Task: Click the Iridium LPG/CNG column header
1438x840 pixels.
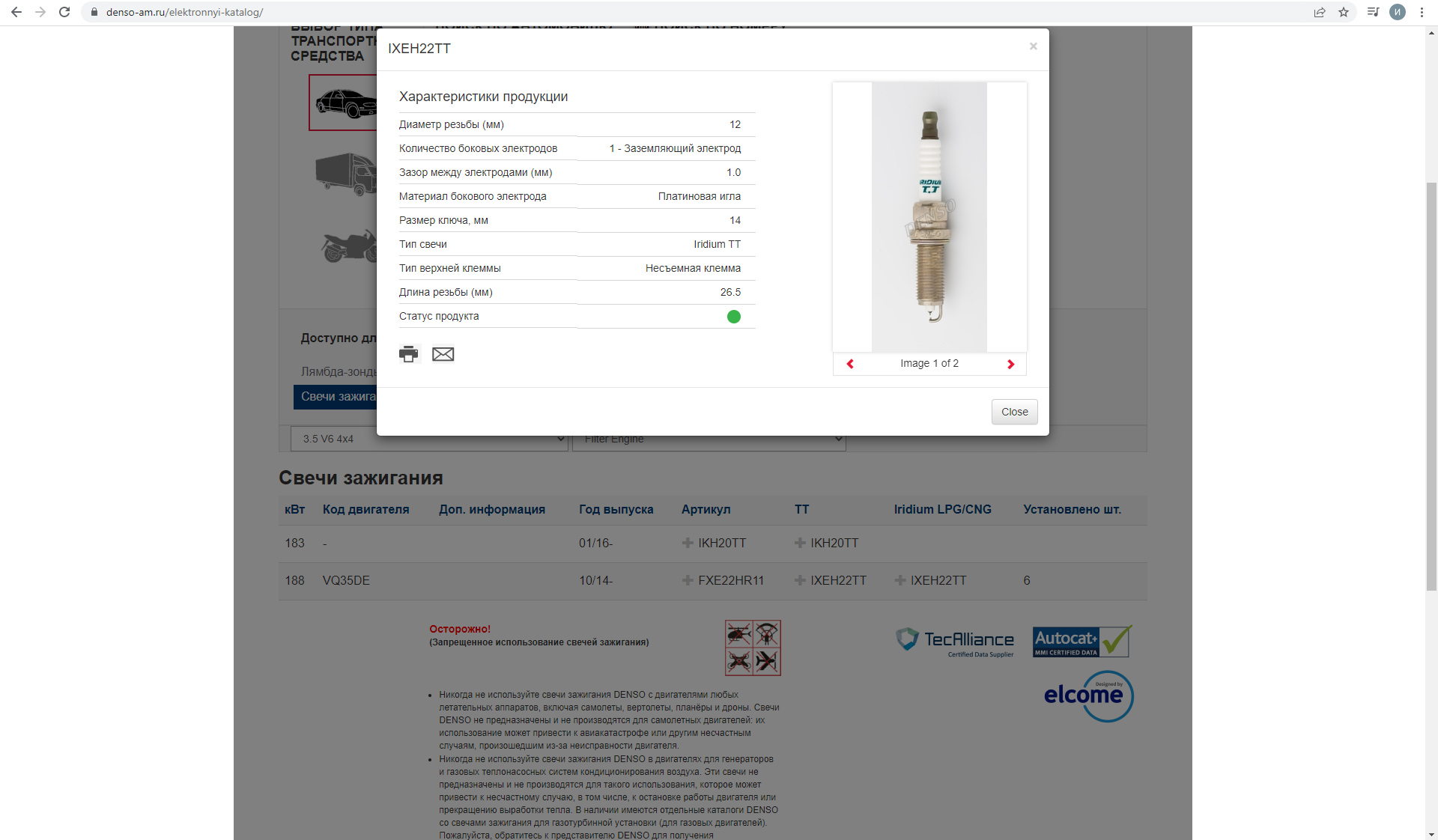Action: point(942,509)
